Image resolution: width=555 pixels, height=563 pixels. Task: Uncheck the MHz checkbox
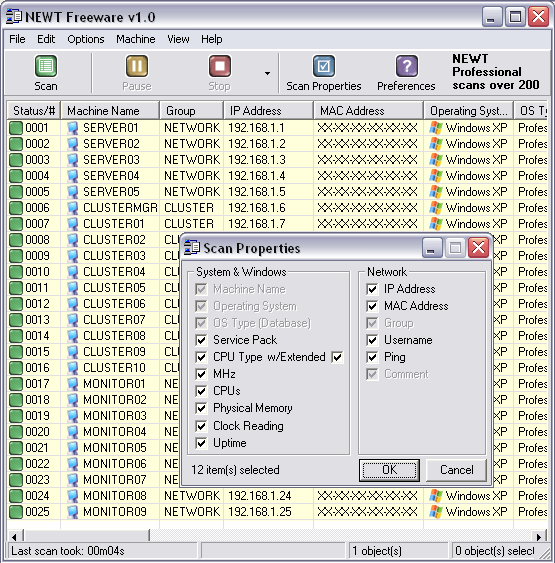[201, 374]
